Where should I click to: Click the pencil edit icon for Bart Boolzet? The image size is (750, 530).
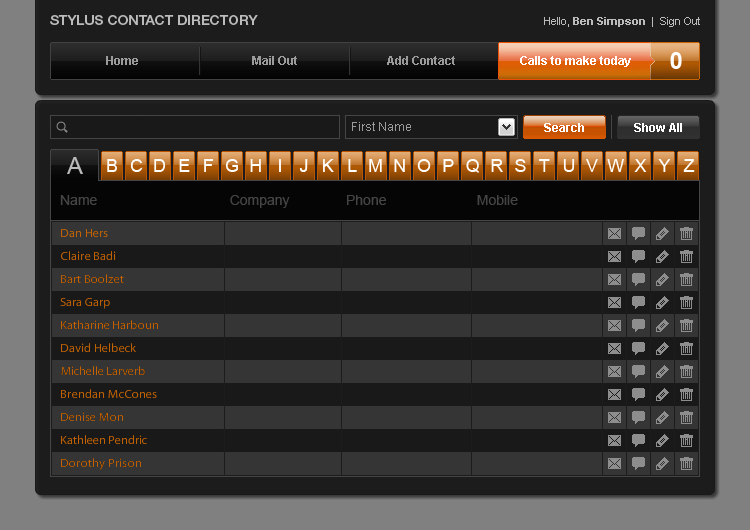pos(662,279)
